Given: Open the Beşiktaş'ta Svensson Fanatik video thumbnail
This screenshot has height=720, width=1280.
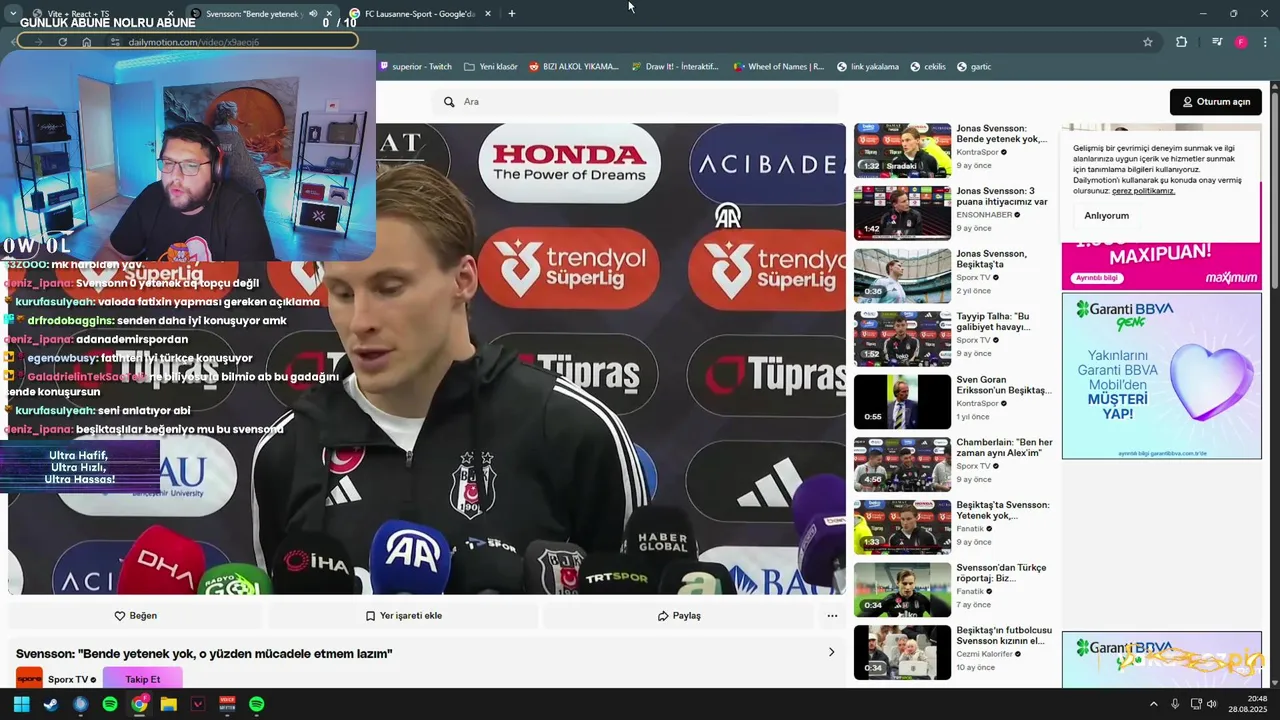Looking at the screenshot, I should coord(902,527).
